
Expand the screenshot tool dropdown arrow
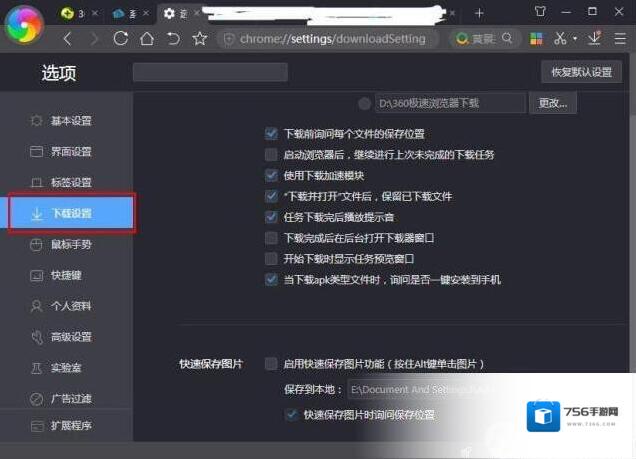(x=575, y=39)
